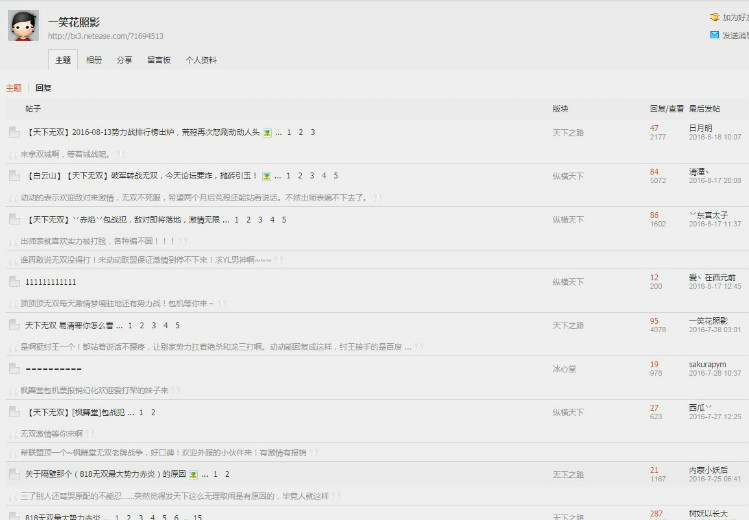749x520 pixels.
Task: Click the username 一笑花照影 heading
Action: coord(74,22)
